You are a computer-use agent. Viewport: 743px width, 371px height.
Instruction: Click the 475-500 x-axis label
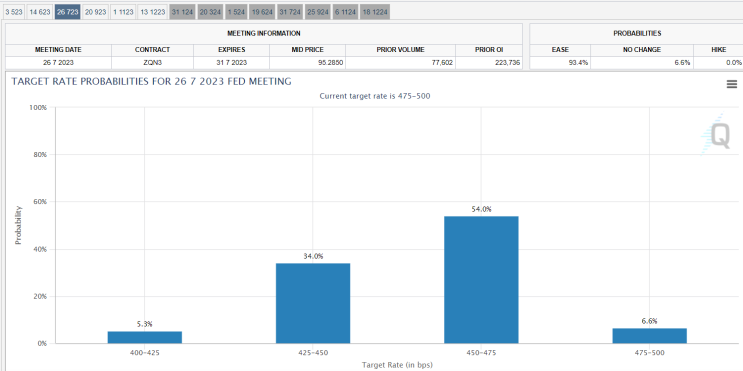[x=649, y=353]
